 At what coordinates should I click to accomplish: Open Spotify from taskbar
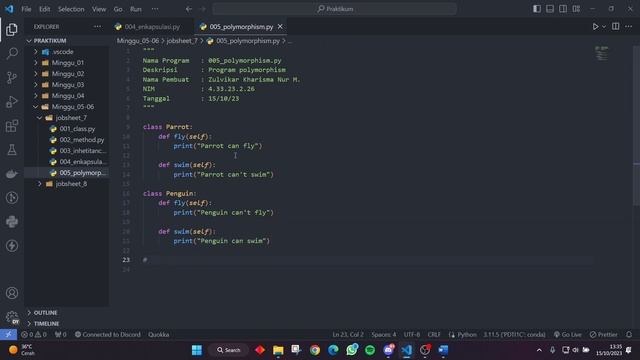370,350
